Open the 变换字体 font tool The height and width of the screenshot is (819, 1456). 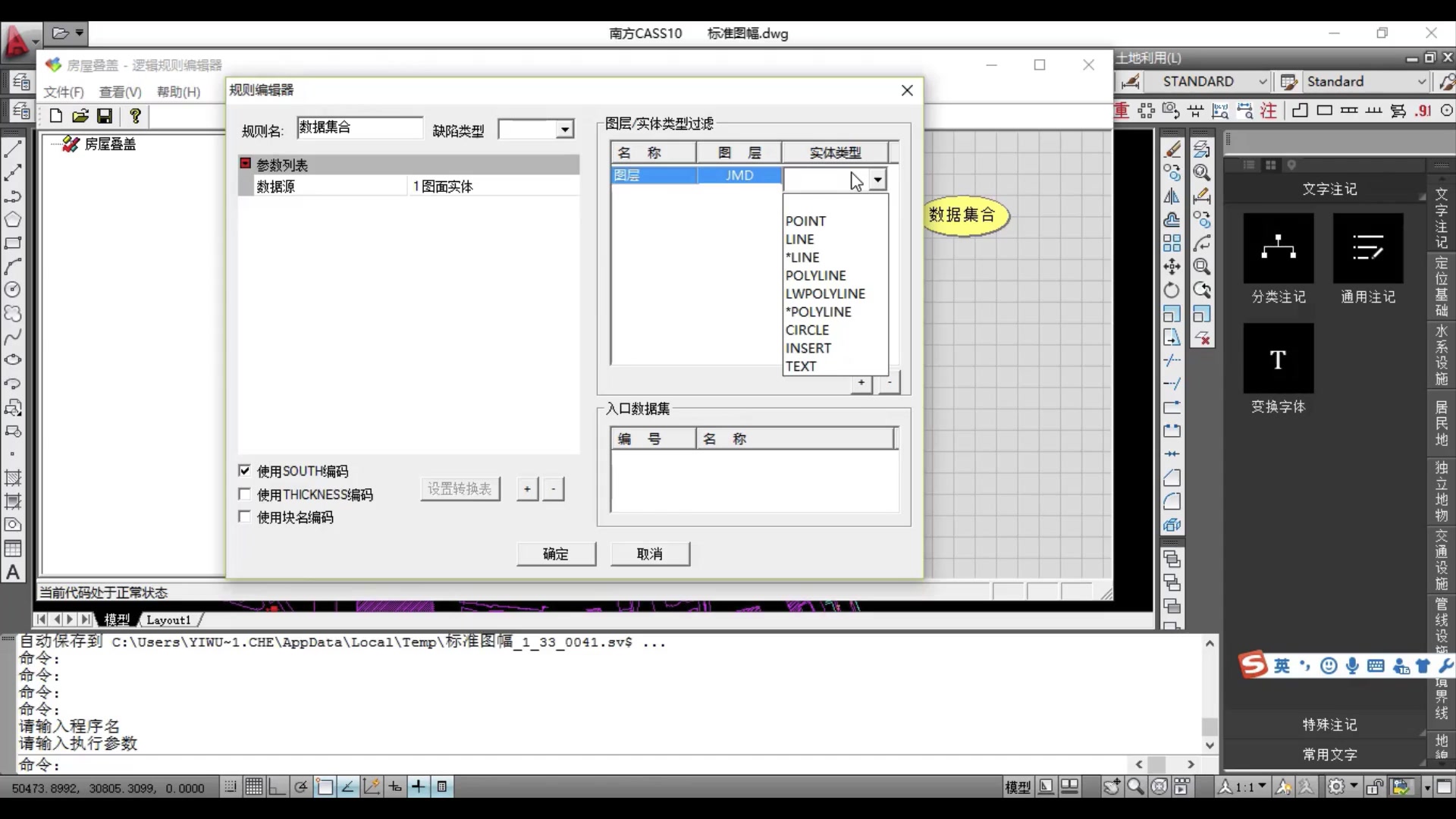(x=1279, y=359)
